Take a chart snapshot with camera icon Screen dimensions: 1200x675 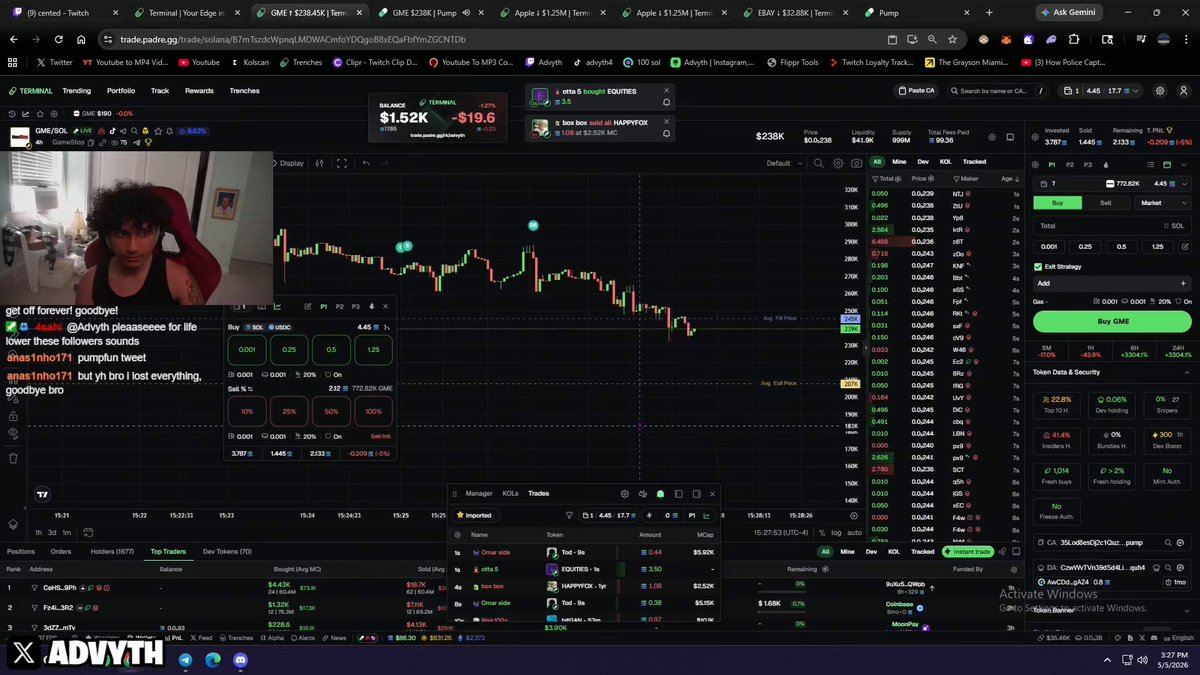tap(856, 163)
